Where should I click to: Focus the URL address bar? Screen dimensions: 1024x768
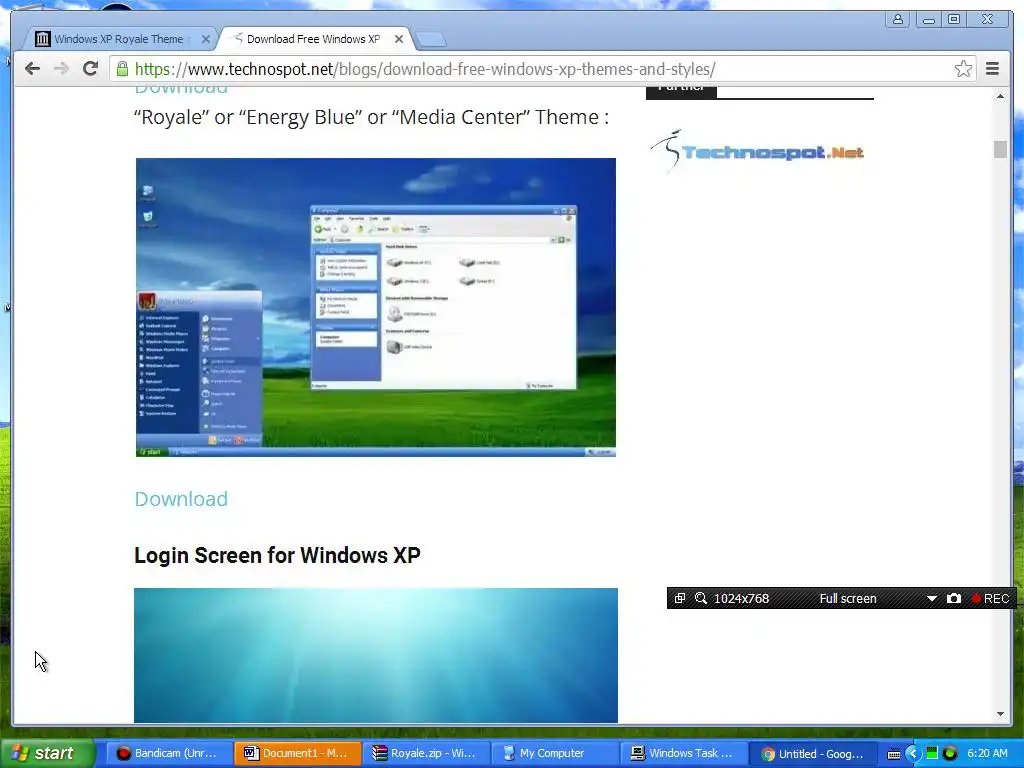542,69
